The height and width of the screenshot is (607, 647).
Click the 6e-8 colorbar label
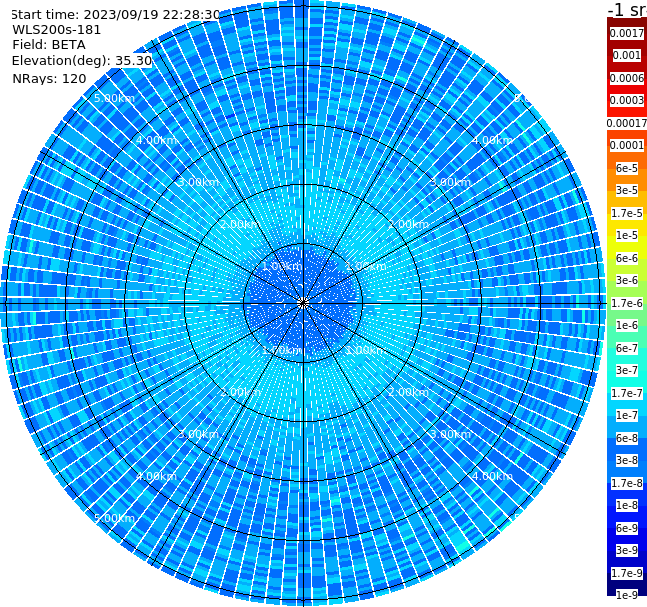coord(627,438)
